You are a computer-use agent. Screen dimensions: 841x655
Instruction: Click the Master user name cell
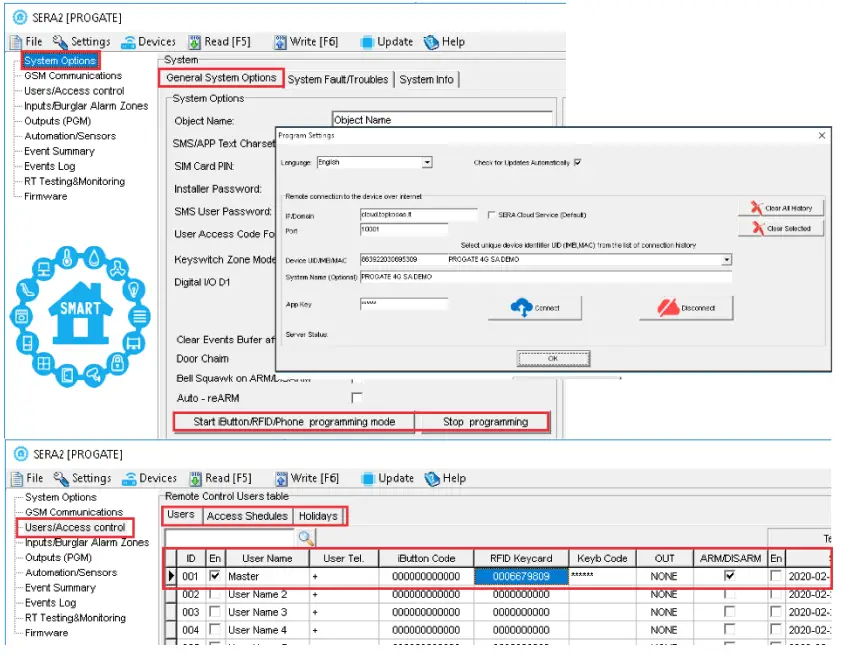[x=267, y=576]
